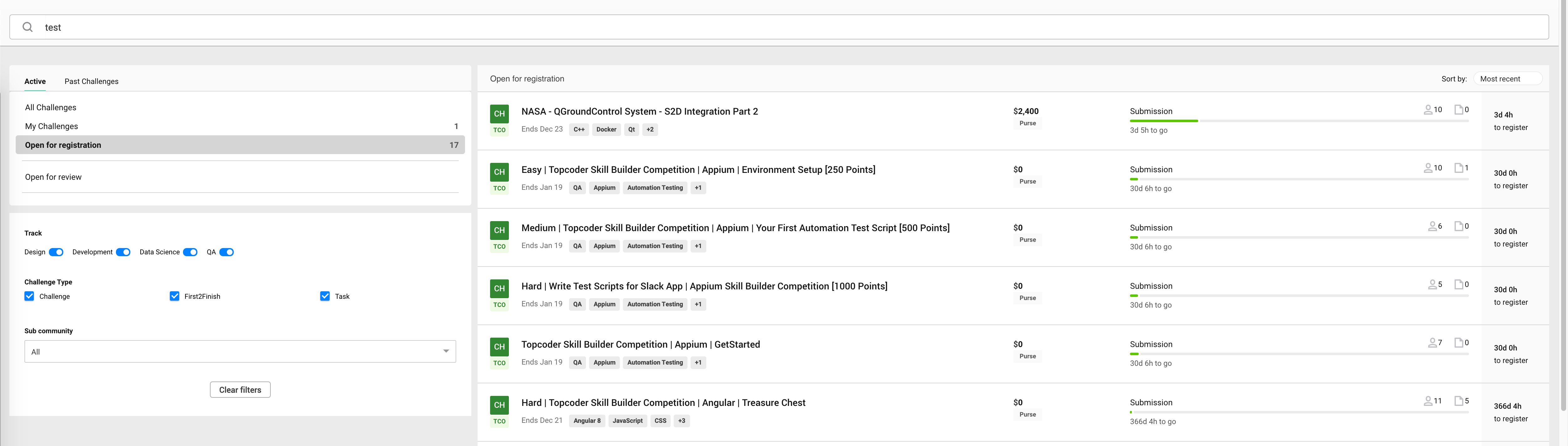Click the TCO tag on Angular Treasure Chest row
This screenshot has height=446, width=1568.
[x=499, y=422]
